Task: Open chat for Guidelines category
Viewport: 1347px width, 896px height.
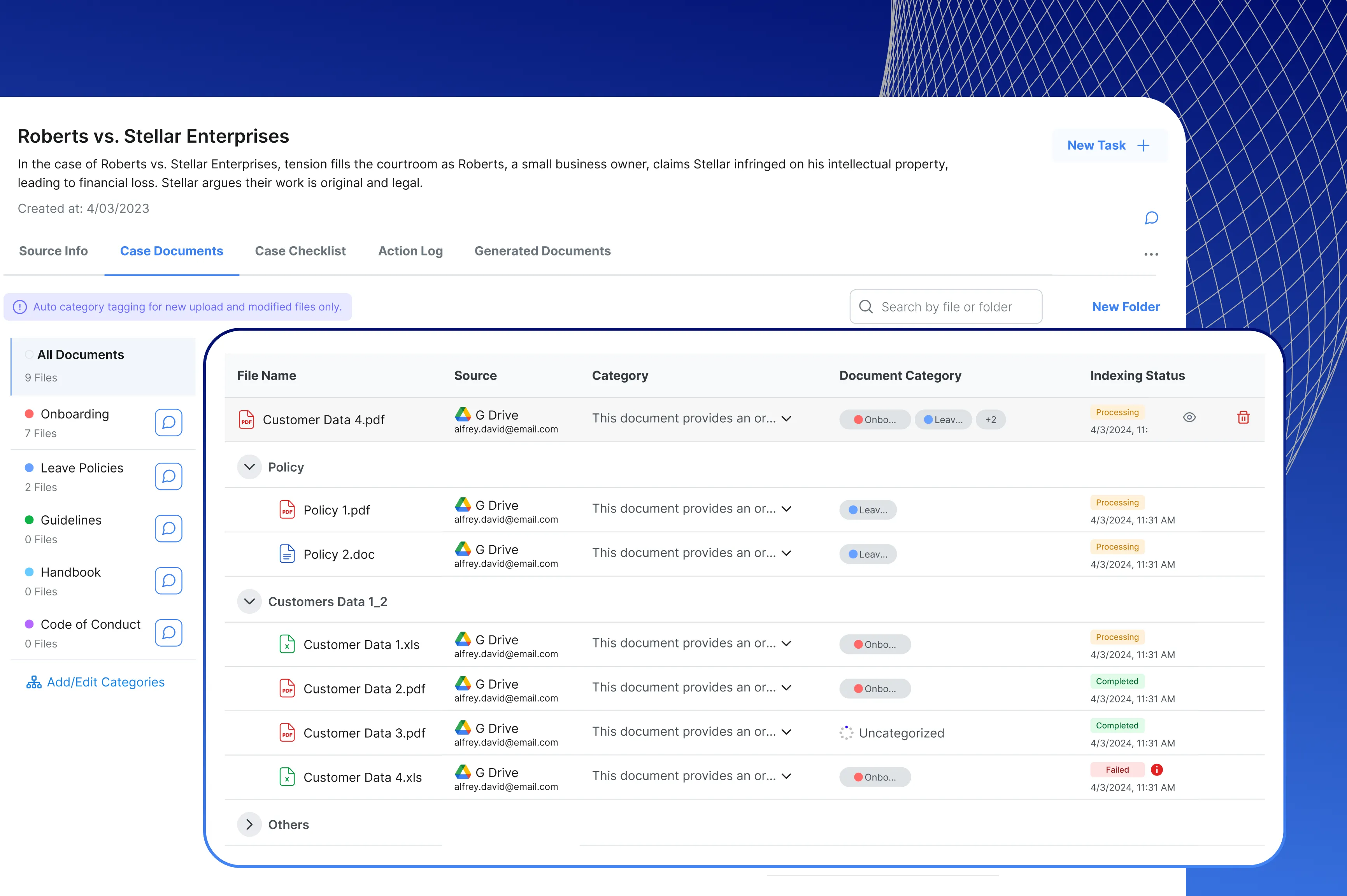Action: click(168, 528)
